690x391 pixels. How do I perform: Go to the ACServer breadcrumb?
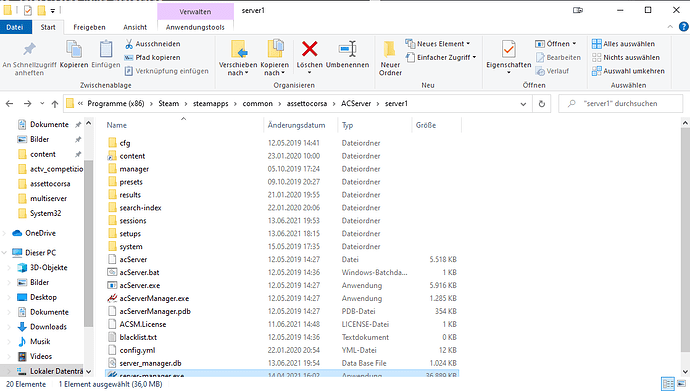point(356,104)
